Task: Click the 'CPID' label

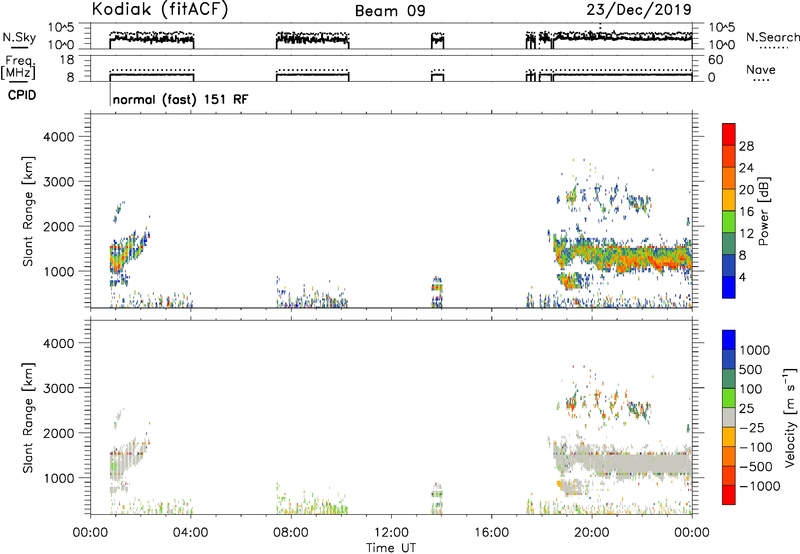Action: click(x=22, y=95)
